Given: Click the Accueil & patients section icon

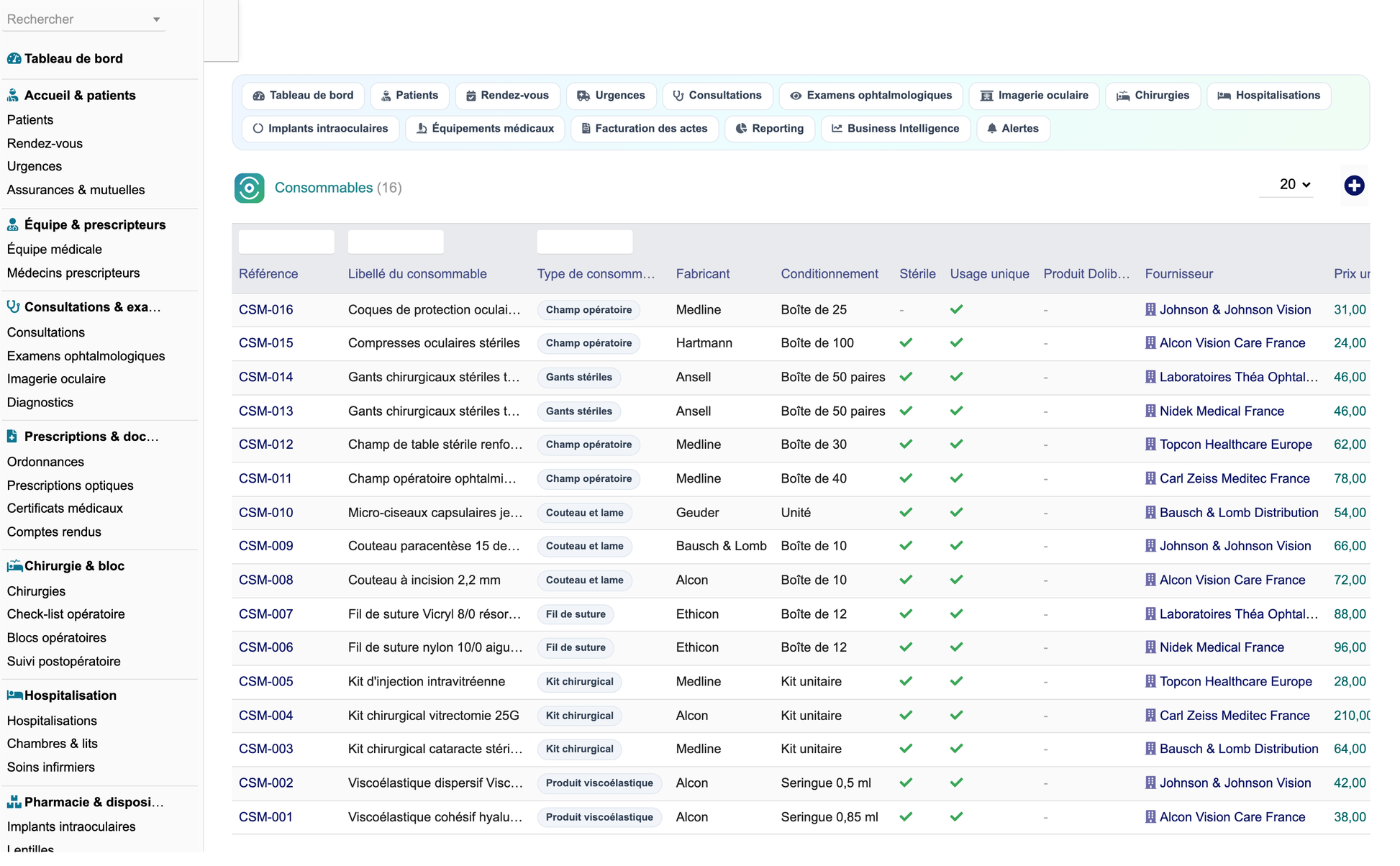Looking at the screenshot, I should pyautogui.click(x=13, y=95).
